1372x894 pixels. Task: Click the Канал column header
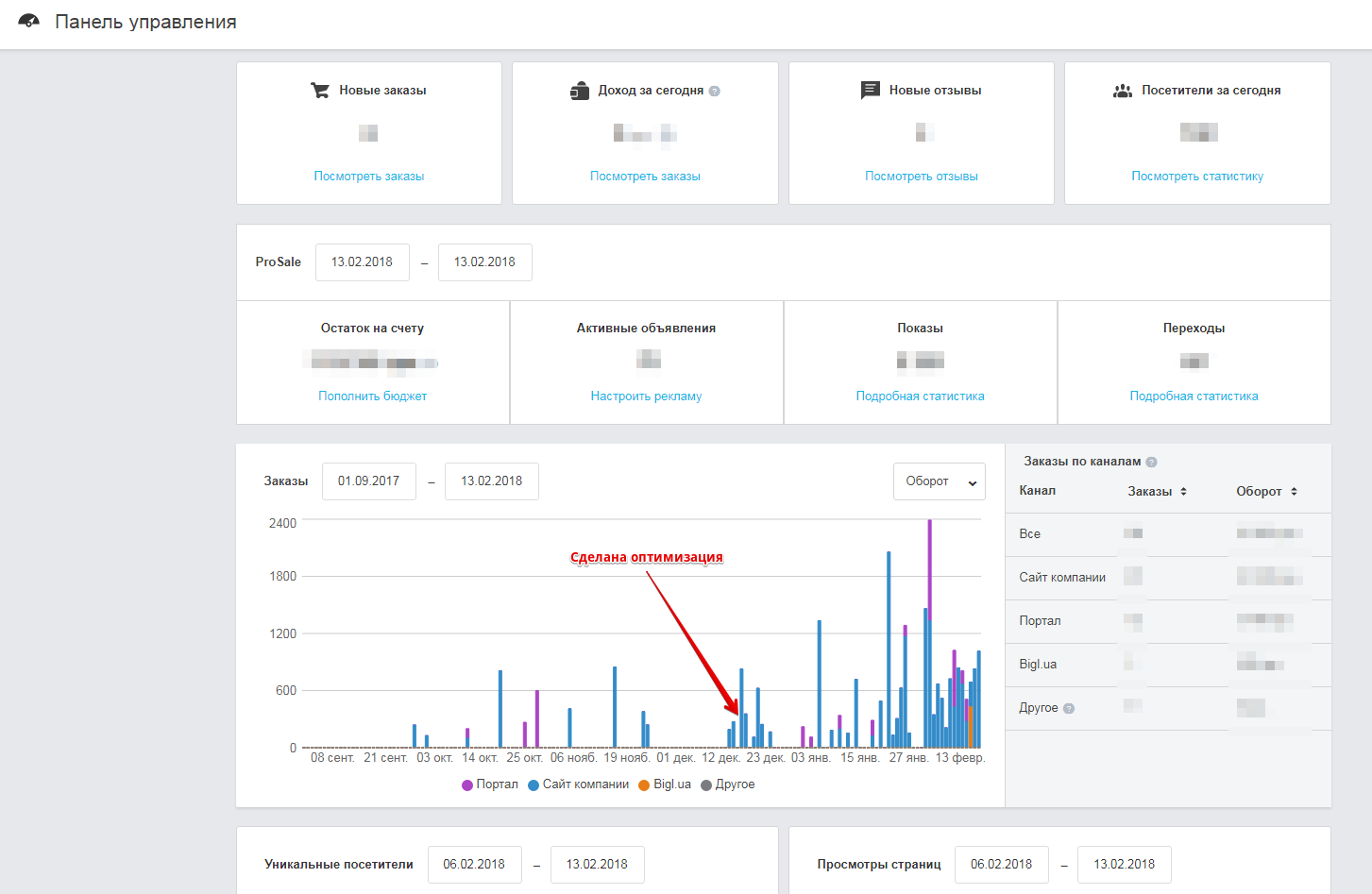(1037, 491)
